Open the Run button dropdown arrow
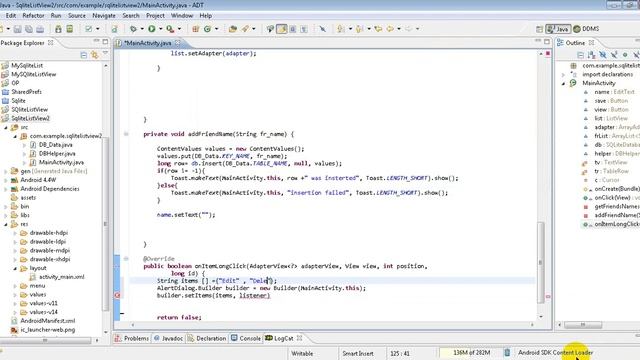Image resolution: width=640 pixels, height=360 pixels. (160, 29)
